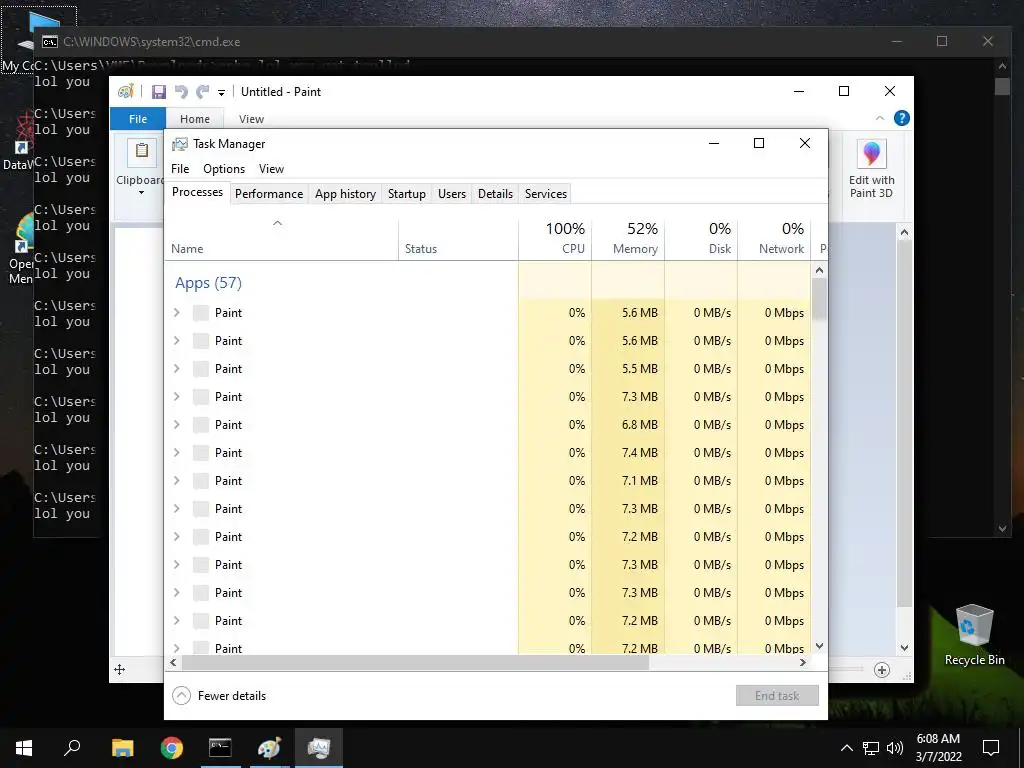Click the horizontal scrollbar thumb in Task Manager

click(415, 662)
